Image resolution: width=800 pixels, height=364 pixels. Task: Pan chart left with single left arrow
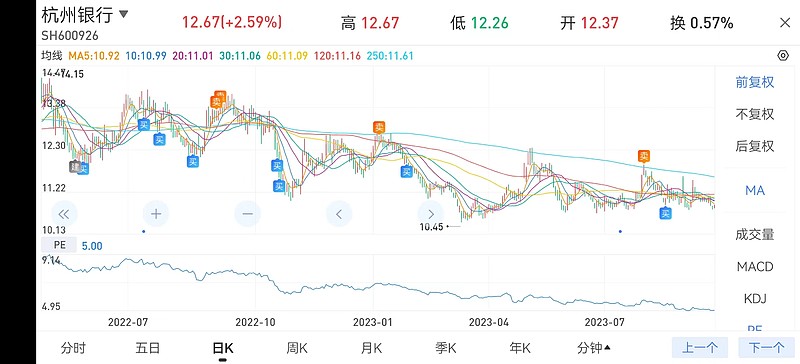click(x=339, y=214)
